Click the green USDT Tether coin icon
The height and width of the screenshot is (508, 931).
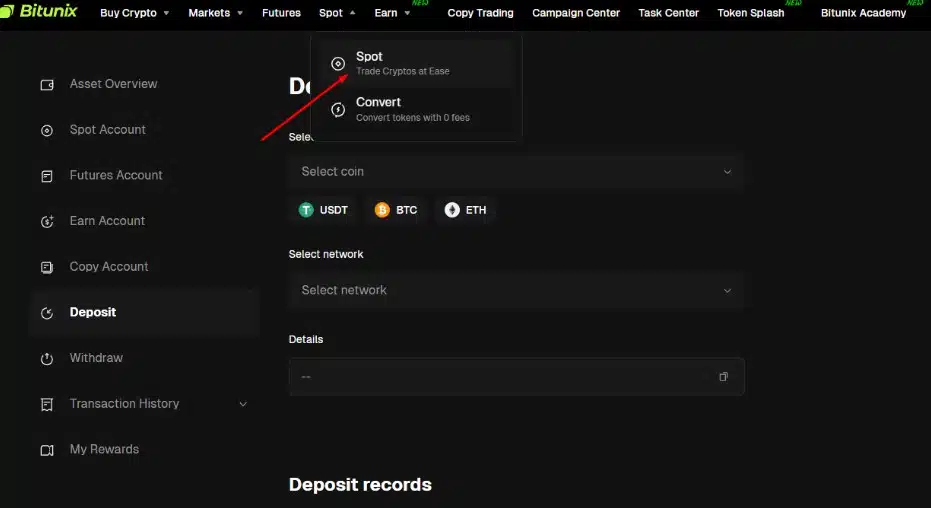(x=306, y=210)
